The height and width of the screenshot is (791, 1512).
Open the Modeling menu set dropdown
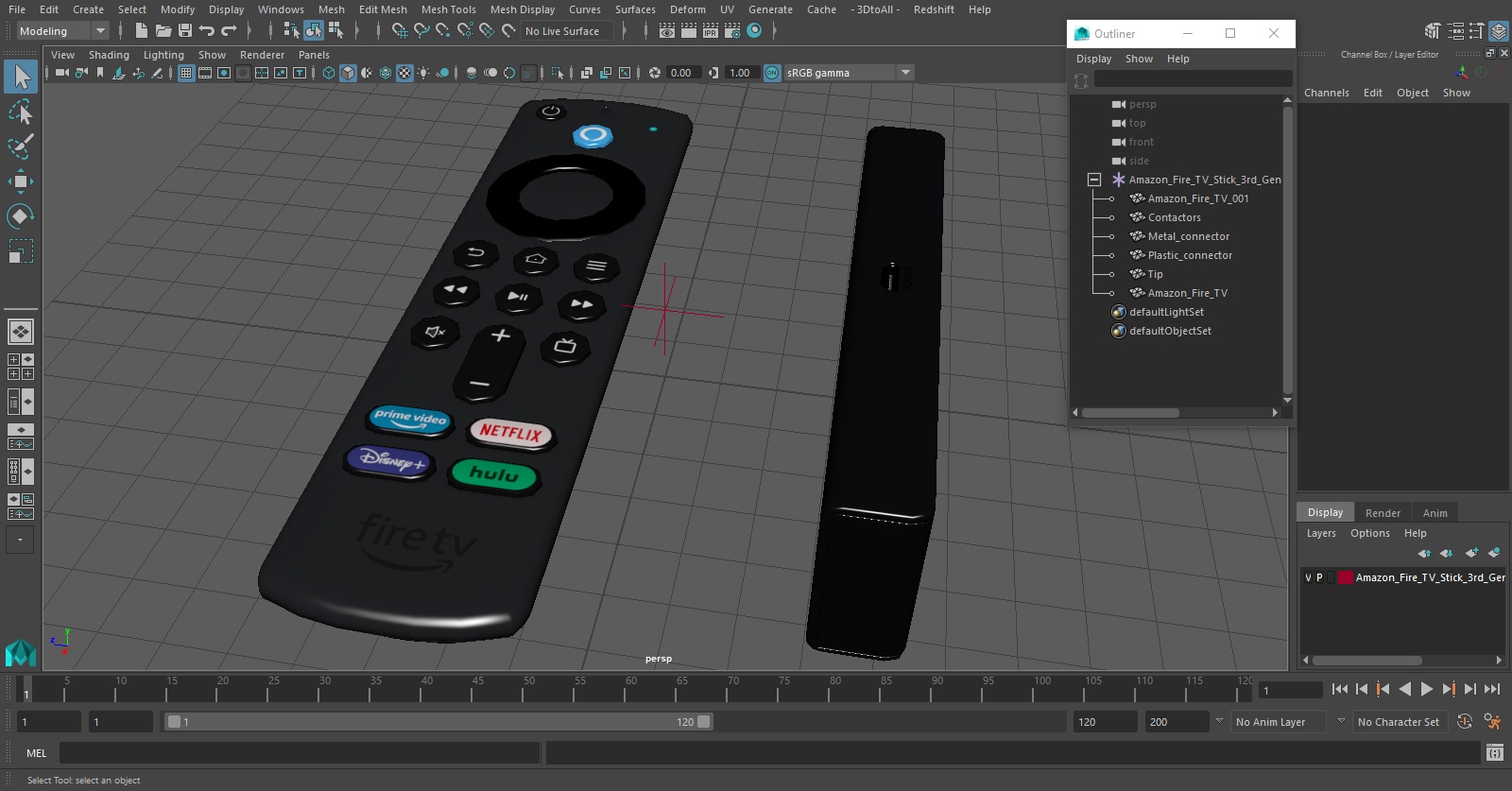click(62, 31)
